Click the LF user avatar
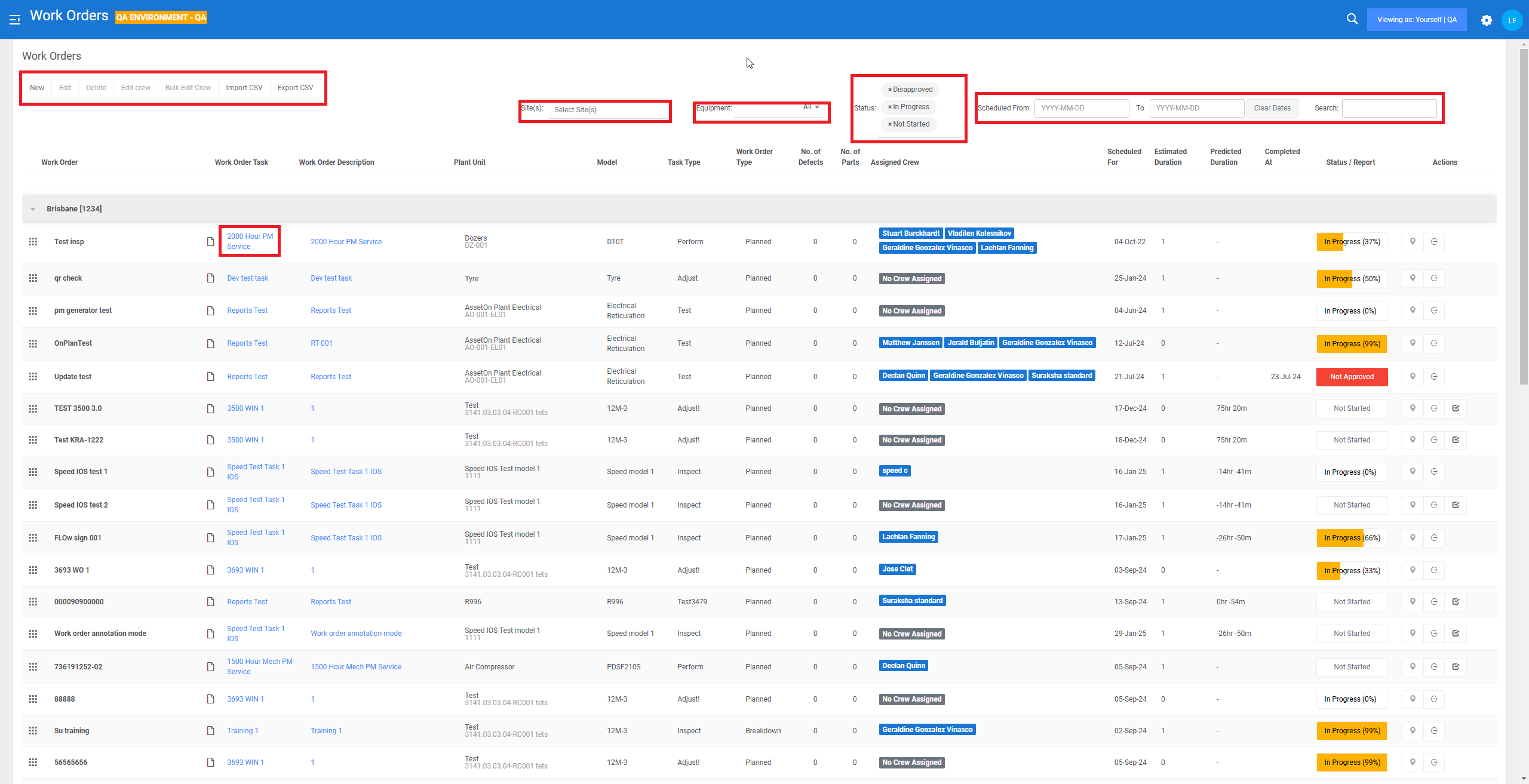 click(1512, 20)
